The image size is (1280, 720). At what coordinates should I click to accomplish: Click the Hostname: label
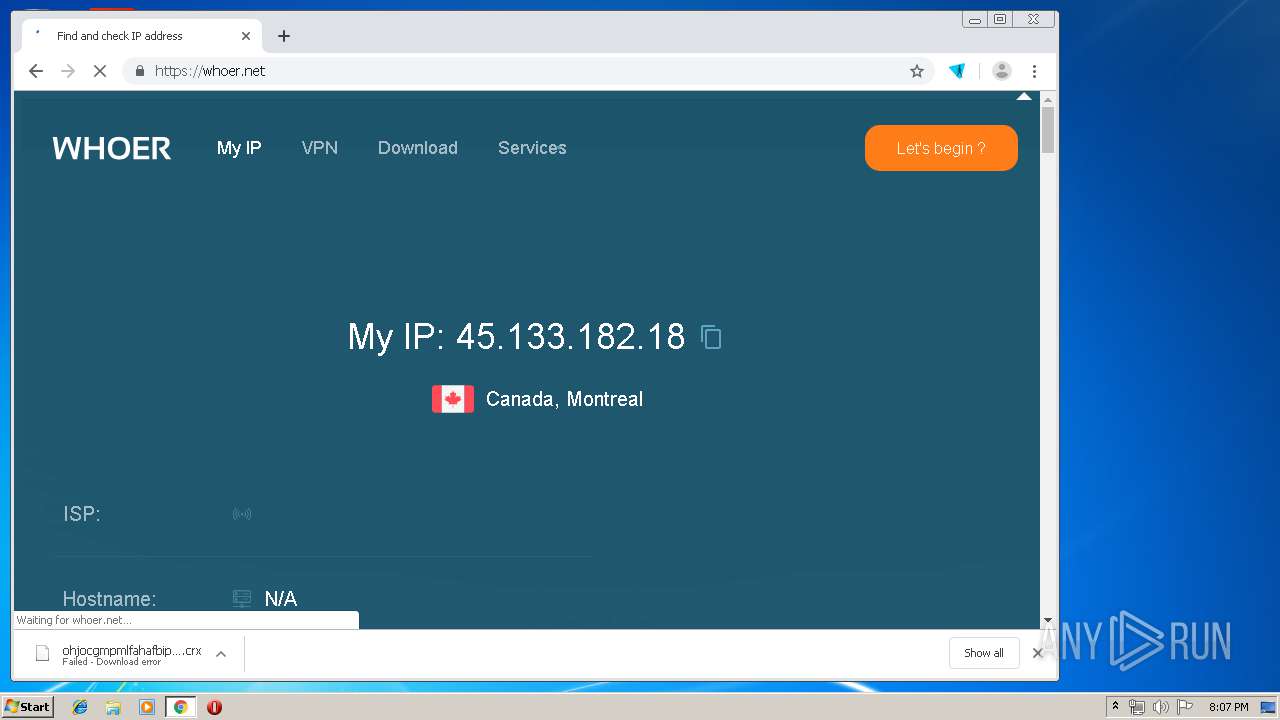coord(110,599)
